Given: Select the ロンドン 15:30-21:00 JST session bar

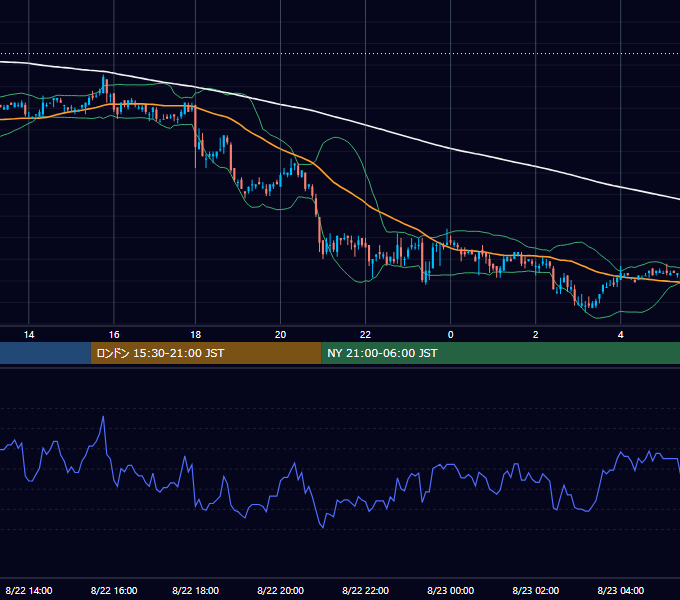Looking at the screenshot, I should click(206, 353).
